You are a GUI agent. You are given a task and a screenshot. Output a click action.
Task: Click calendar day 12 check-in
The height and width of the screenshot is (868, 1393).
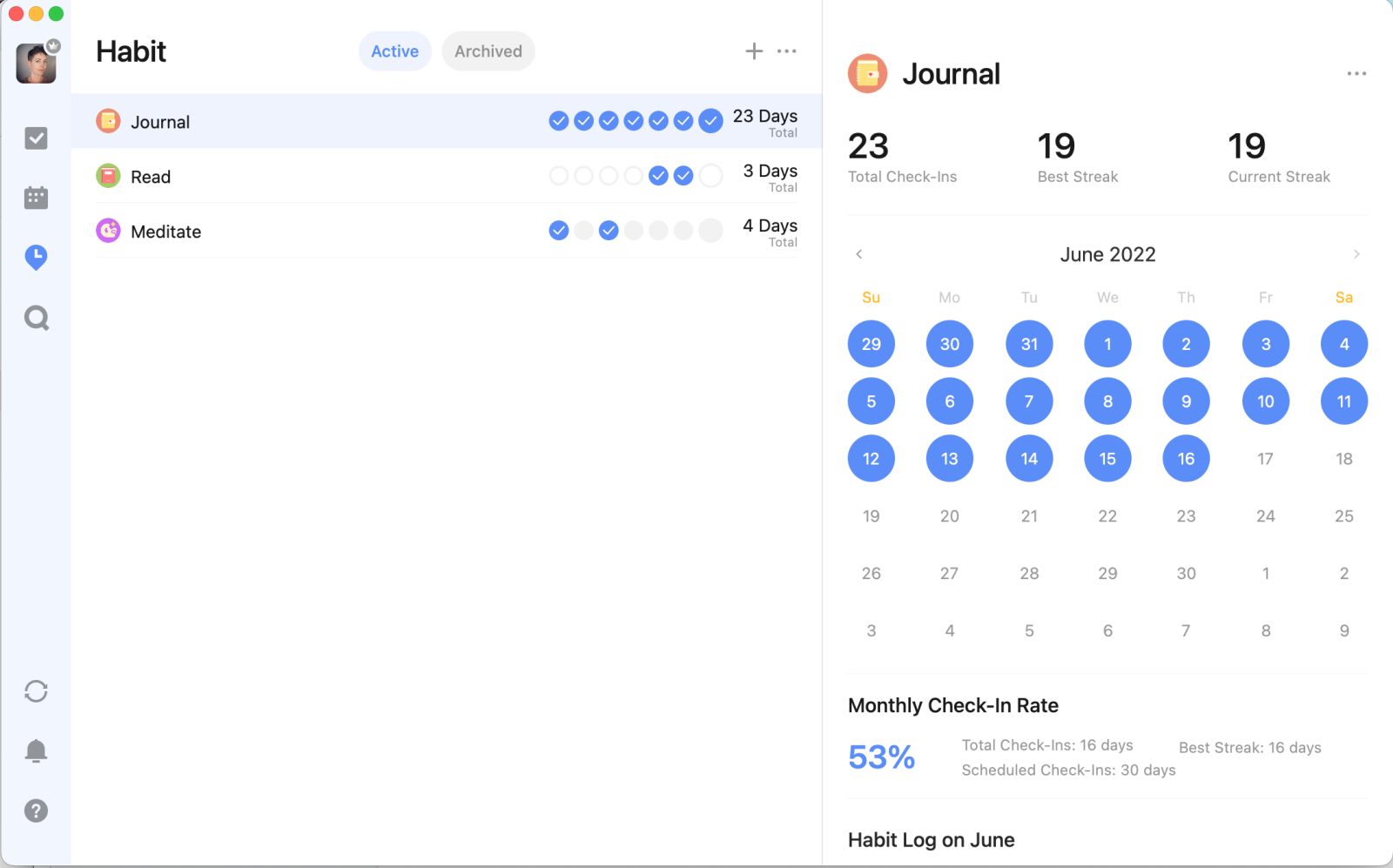point(871,459)
